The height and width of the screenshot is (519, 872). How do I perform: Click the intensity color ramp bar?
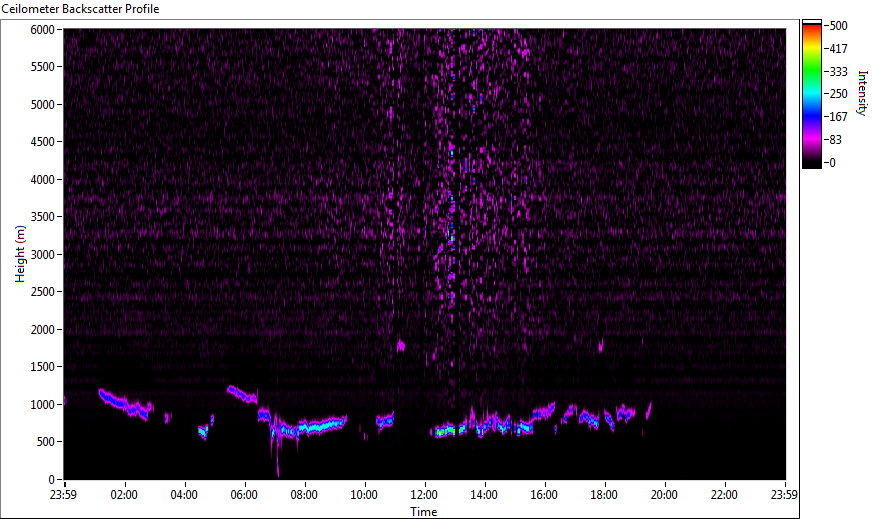click(x=811, y=94)
